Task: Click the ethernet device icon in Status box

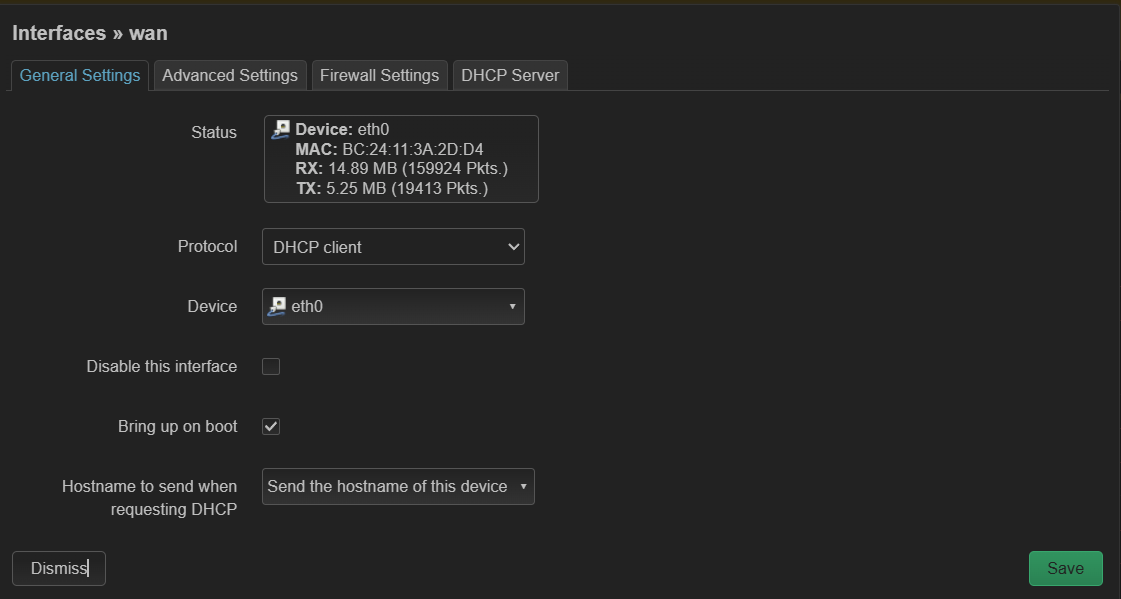Action: click(281, 129)
